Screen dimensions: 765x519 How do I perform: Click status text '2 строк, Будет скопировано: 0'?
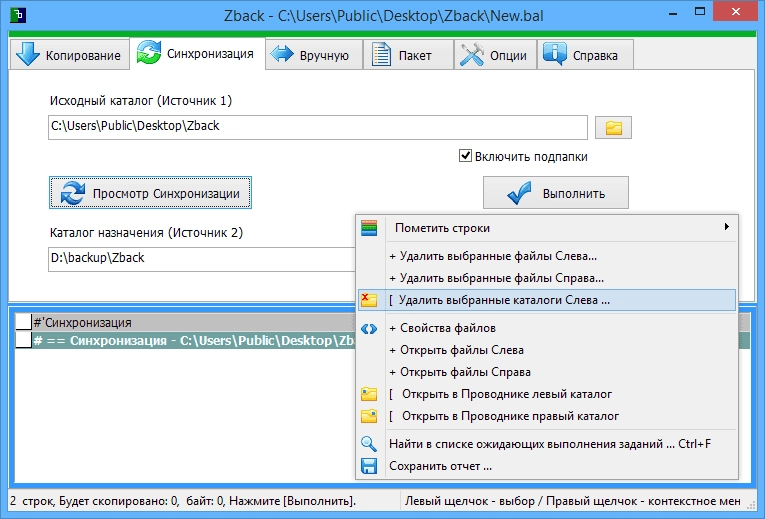point(183,501)
